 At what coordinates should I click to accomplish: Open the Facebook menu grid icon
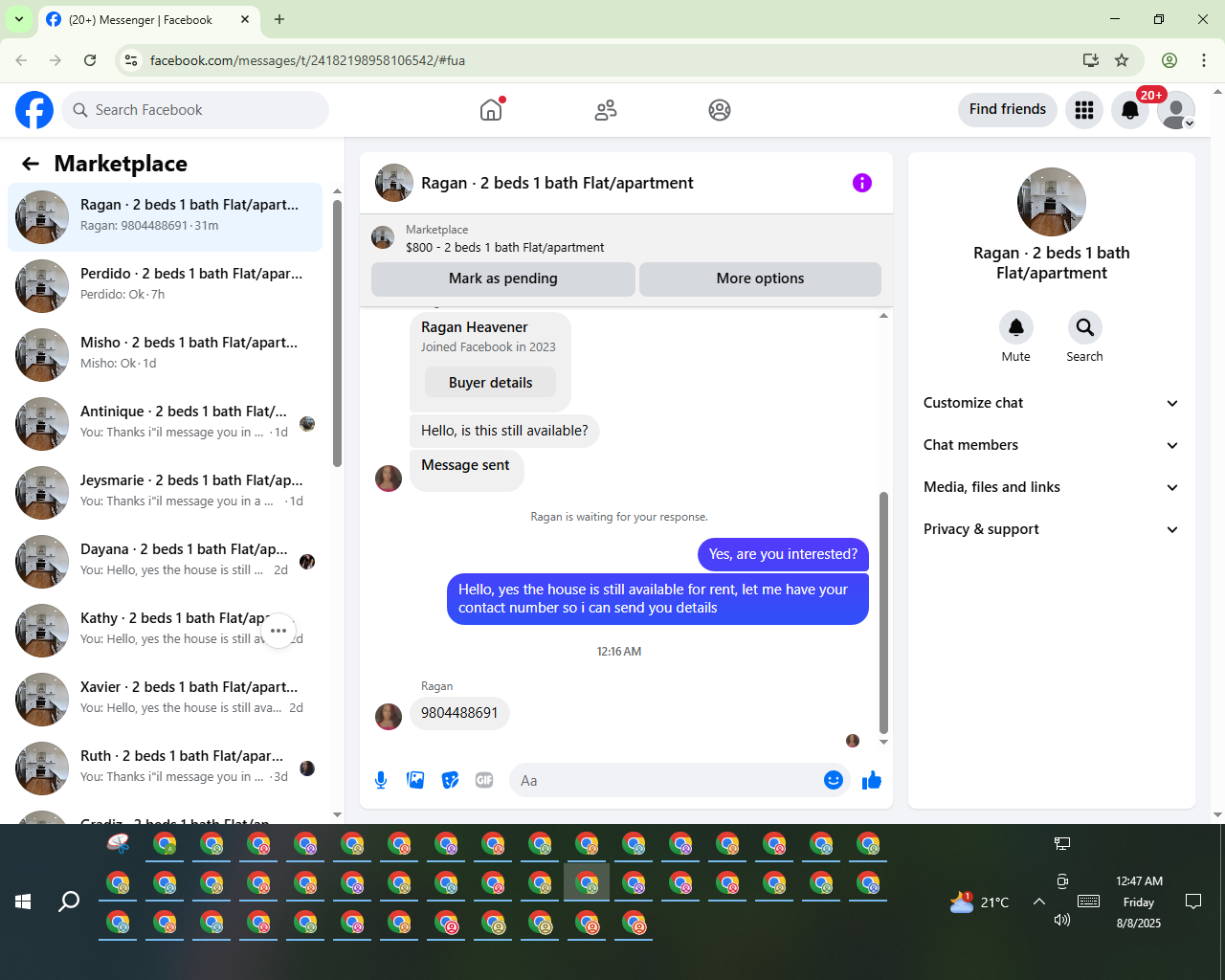click(1084, 110)
